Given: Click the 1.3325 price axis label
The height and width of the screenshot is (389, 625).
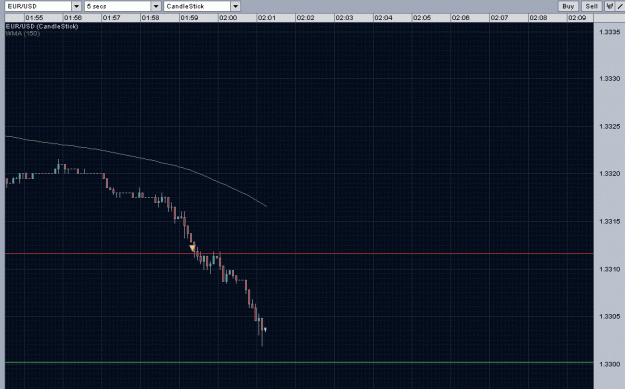Looking at the screenshot, I should click(x=610, y=126).
